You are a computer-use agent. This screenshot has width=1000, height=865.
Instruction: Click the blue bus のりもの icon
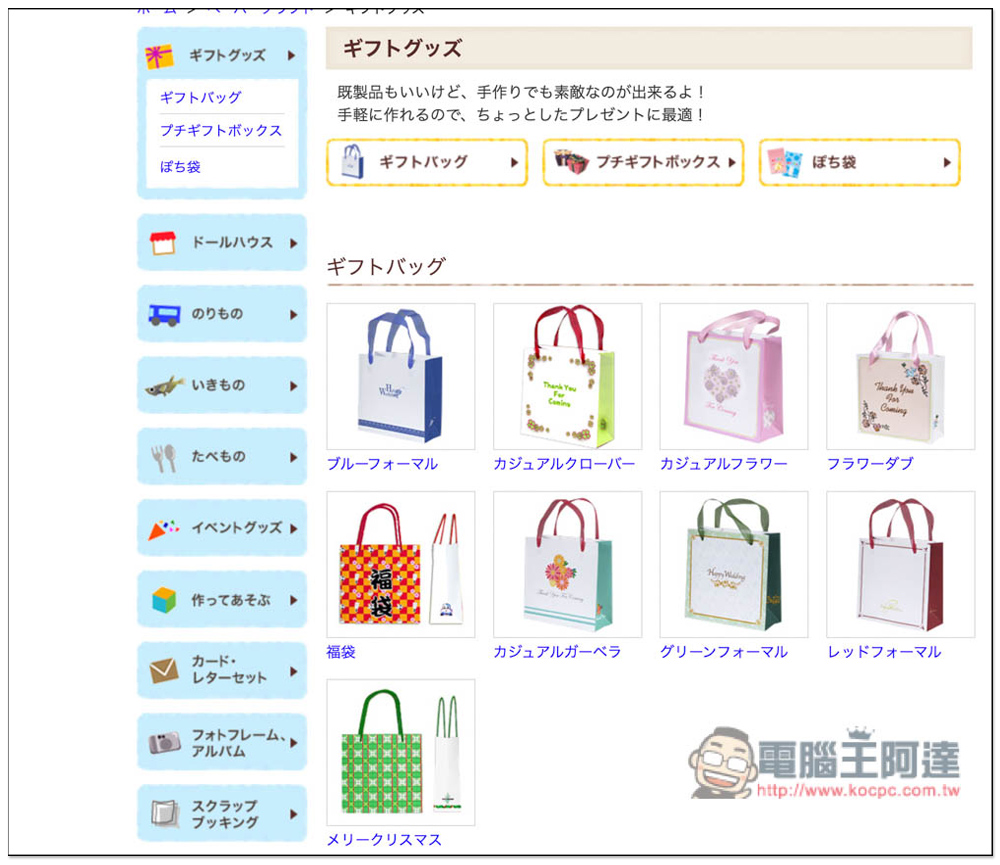165,314
